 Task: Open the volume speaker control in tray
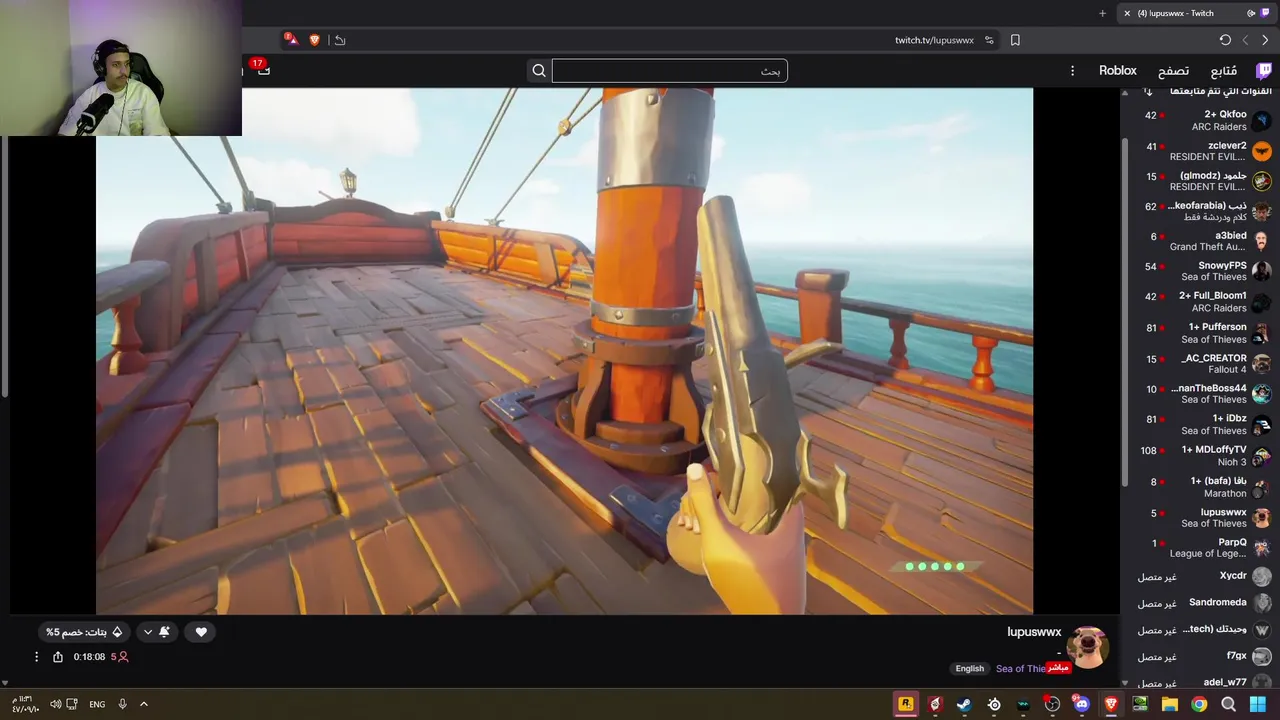[x=55, y=704]
